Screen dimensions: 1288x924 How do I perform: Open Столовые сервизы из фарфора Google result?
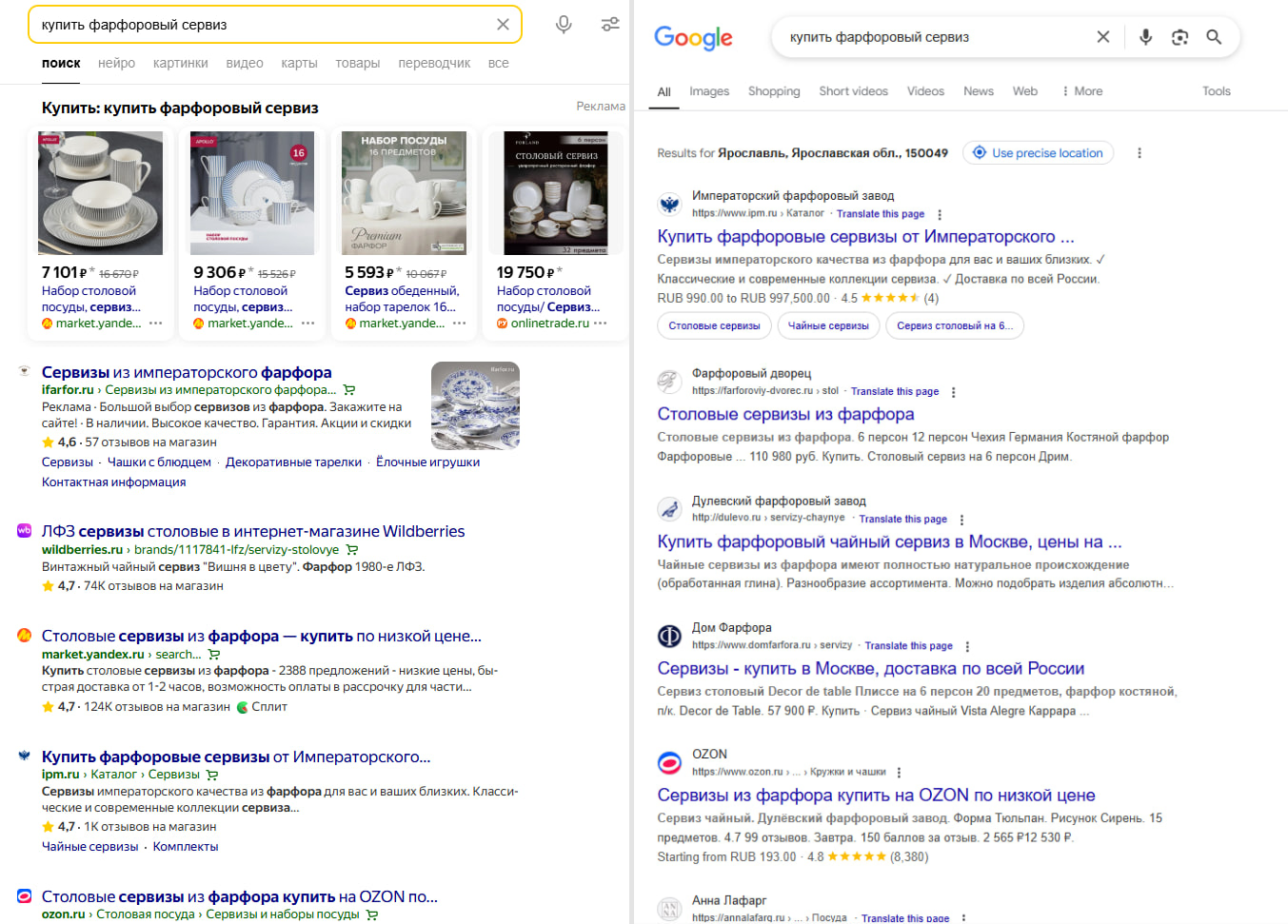pyautogui.click(x=785, y=414)
